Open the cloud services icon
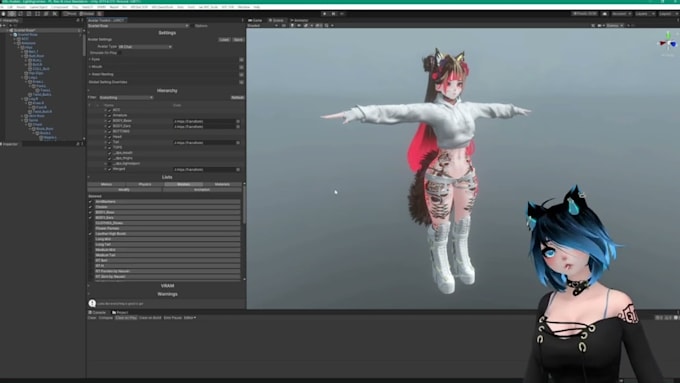This screenshot has height=383, width=680. 605,14
